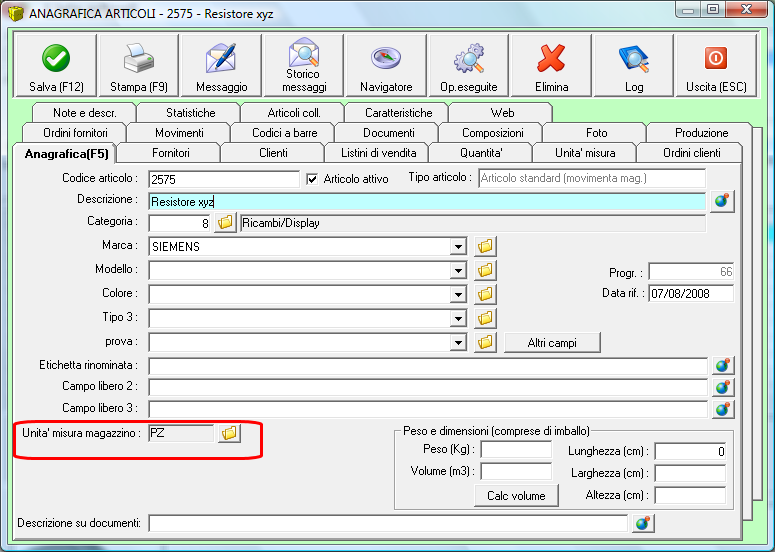Image resolution: width=775 pixels, height=552 pixels.
Task: Click the Peso (Kg) field
Action: click(516, 450)
